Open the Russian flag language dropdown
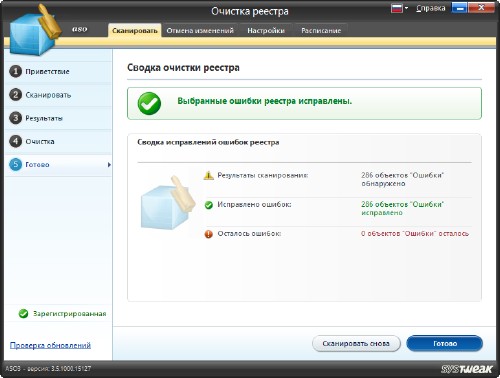The image size is (500, 378). [x=399, y=8]
